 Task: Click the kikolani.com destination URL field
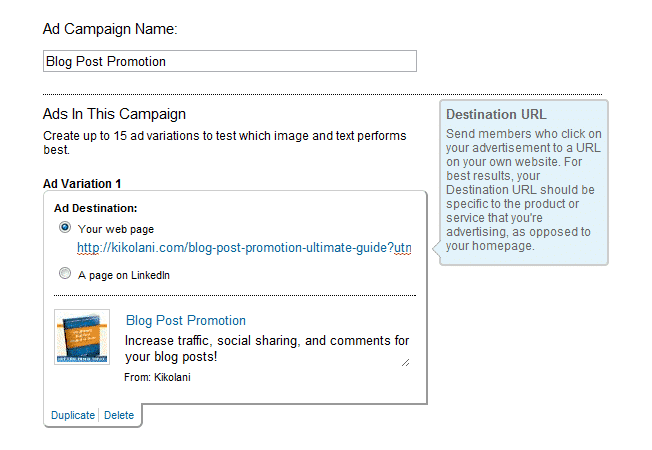tap(243, 248)
